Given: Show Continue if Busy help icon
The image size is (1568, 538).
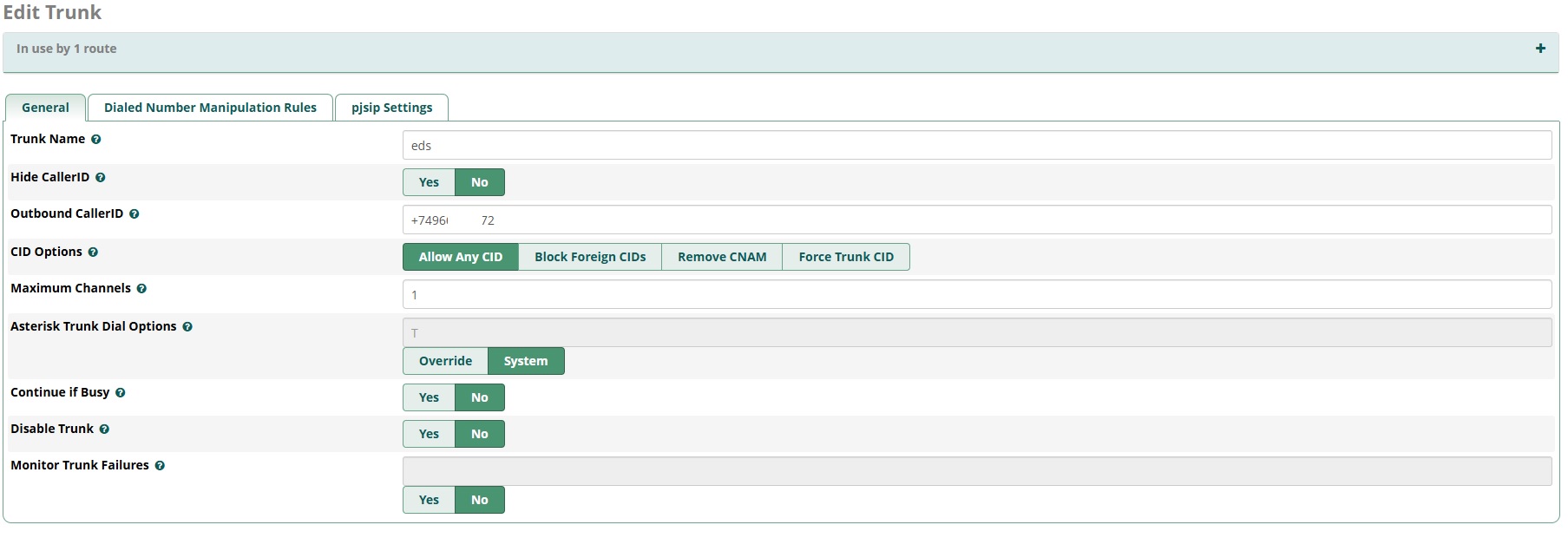Looking at the screenshot, I should (121, 393).
